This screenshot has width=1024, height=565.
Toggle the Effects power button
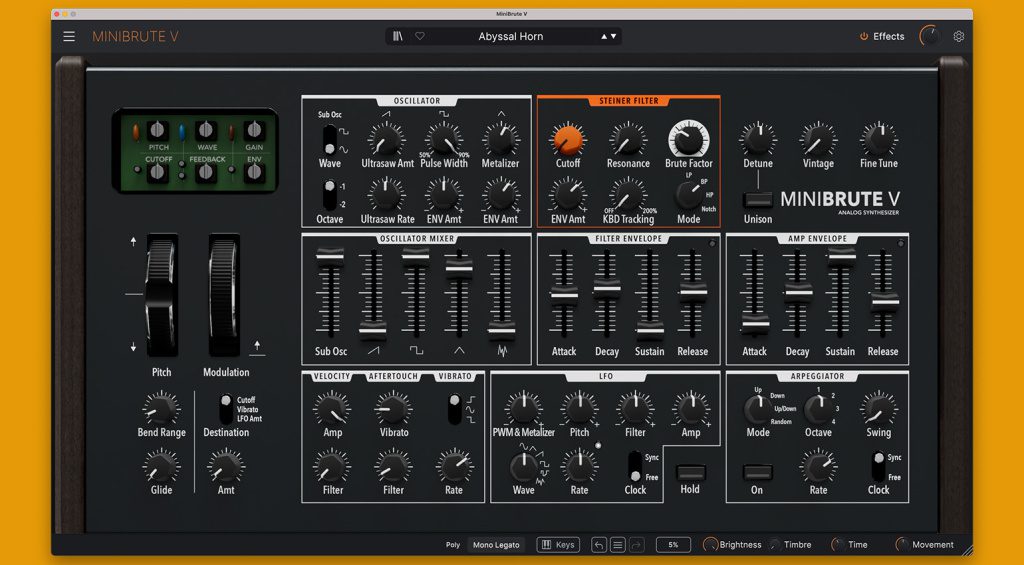pyautogui.click(x=864, y=37)
